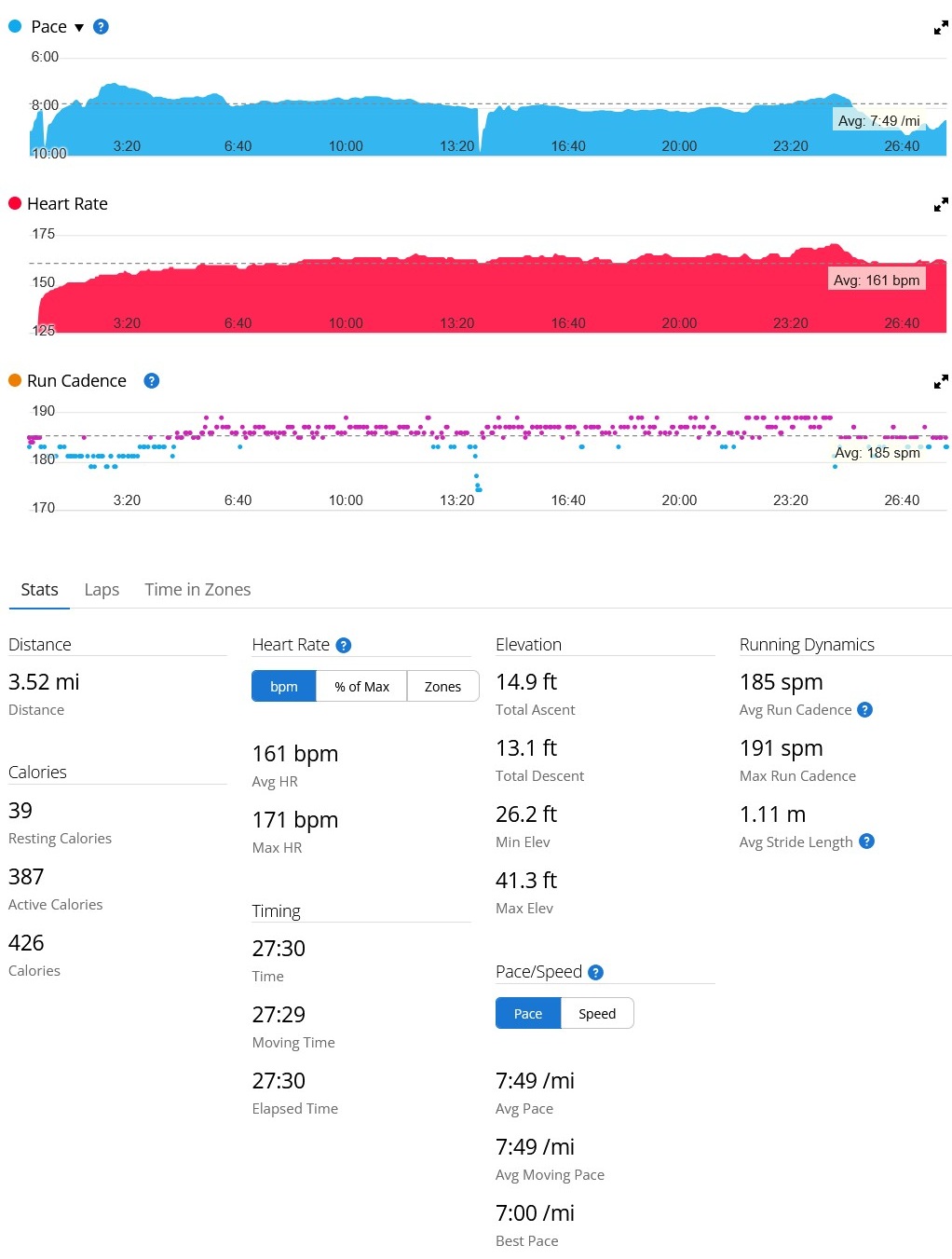Click the '27:29' Moving Time value

click(279, 1015)
